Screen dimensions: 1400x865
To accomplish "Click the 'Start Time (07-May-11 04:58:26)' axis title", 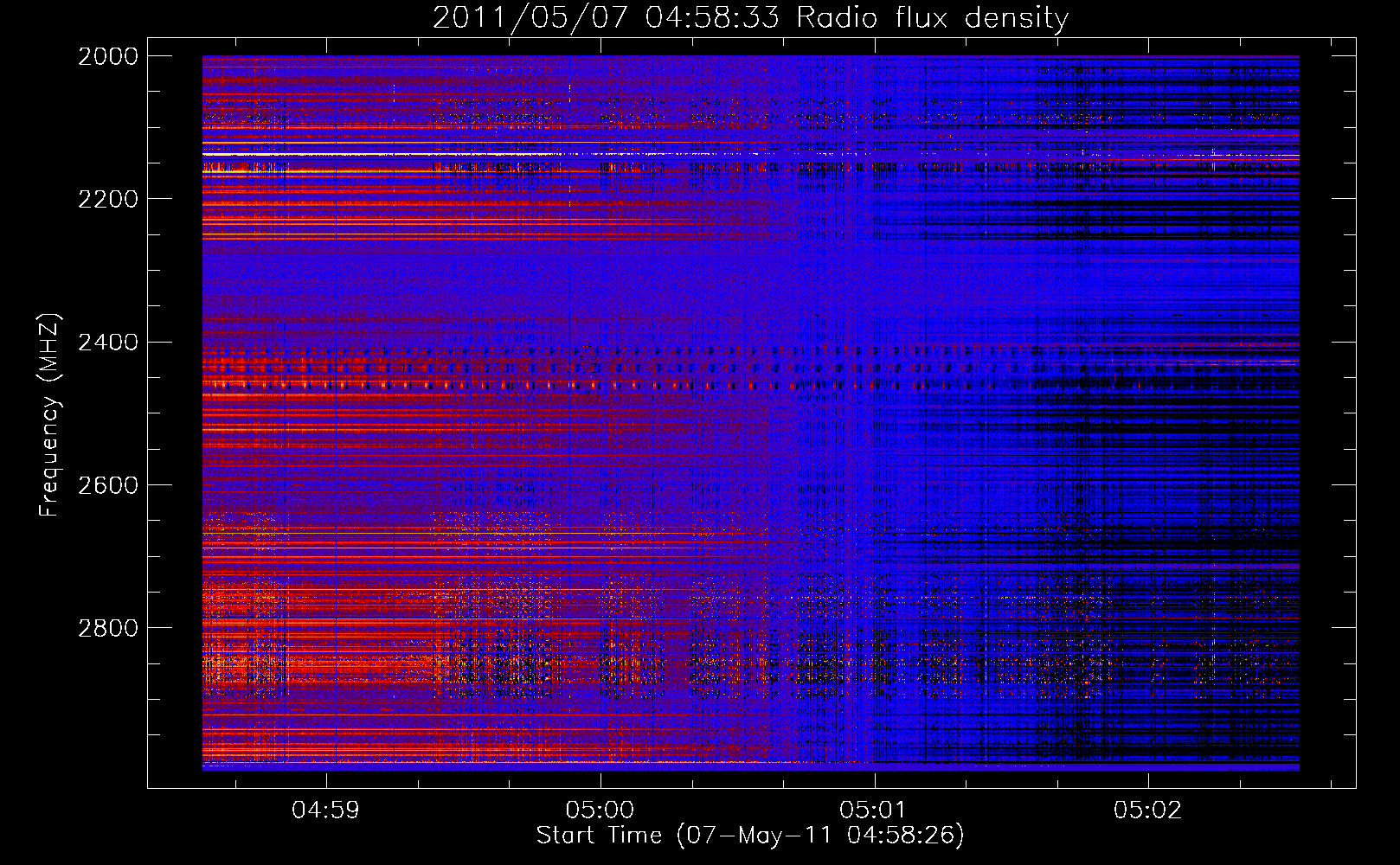I will 750,836.
